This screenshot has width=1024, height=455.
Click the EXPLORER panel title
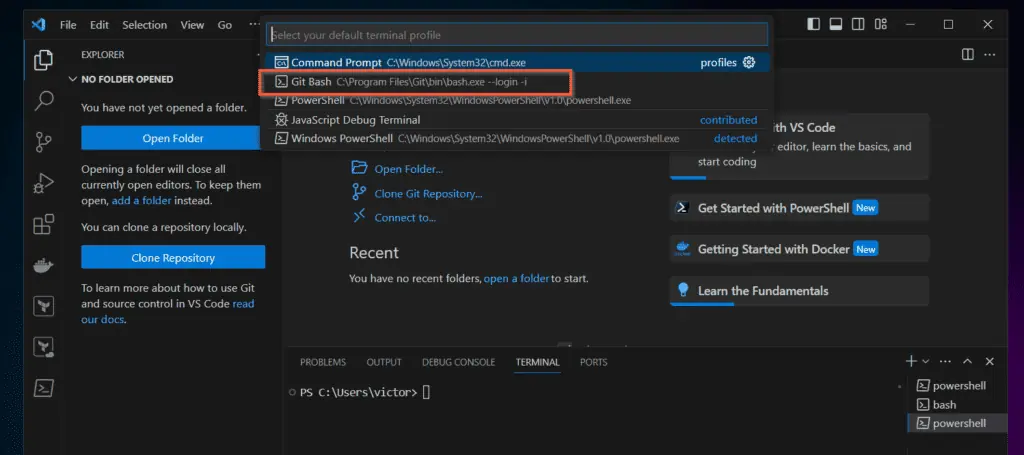[103, 55]
